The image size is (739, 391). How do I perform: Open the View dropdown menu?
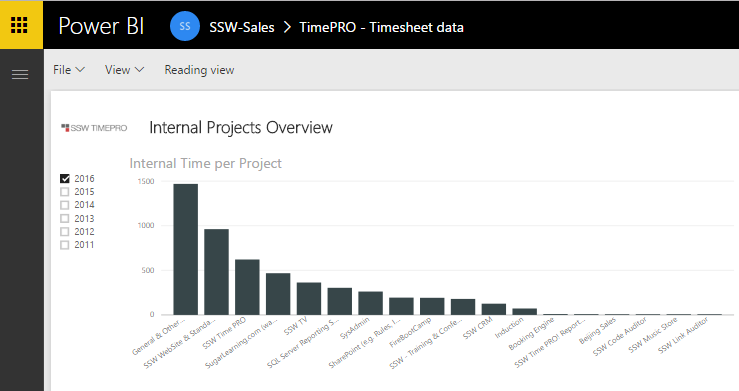coord(124,70)
